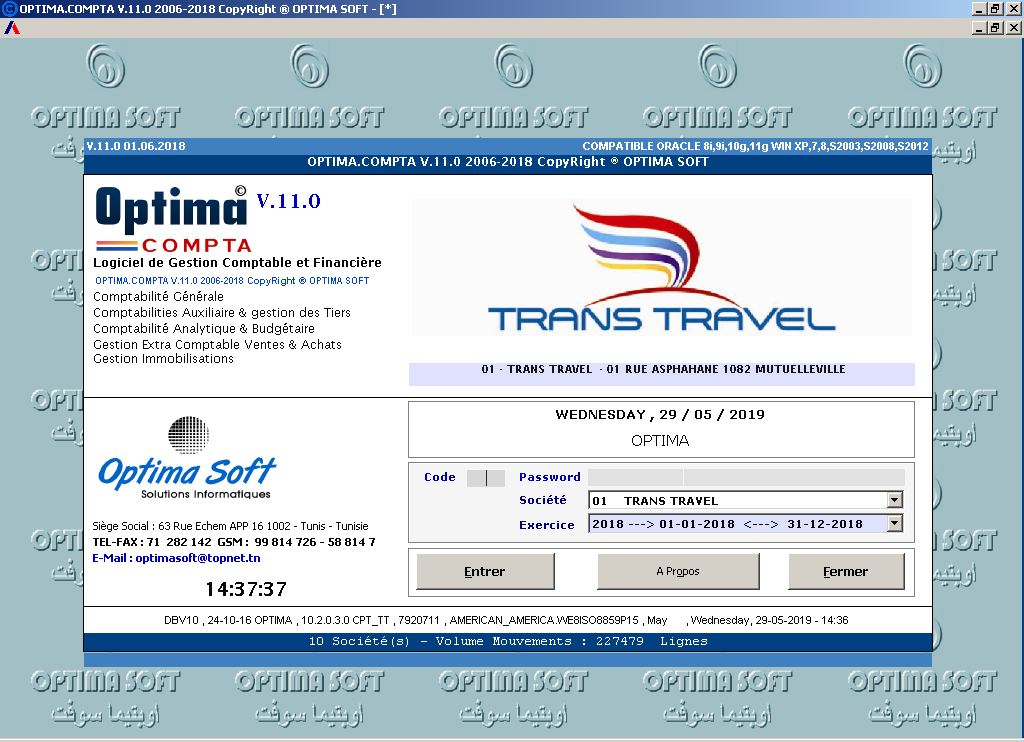The height and width of the screenshot is (742, 1024).
Task: Click Logiciel de Gestion Comptable et Financière
Action: [237, 263]
